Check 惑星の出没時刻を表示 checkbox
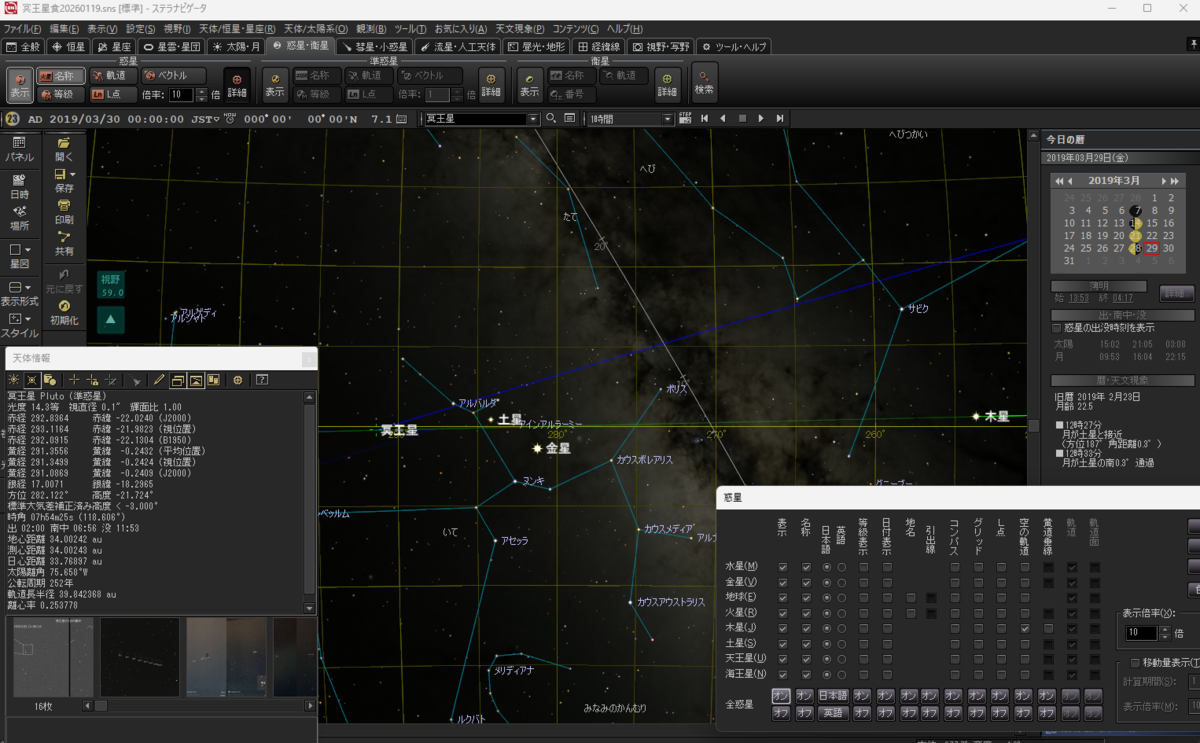Screen dimensions: 1200x743 pyautogui.click(x=1057, y=327)
